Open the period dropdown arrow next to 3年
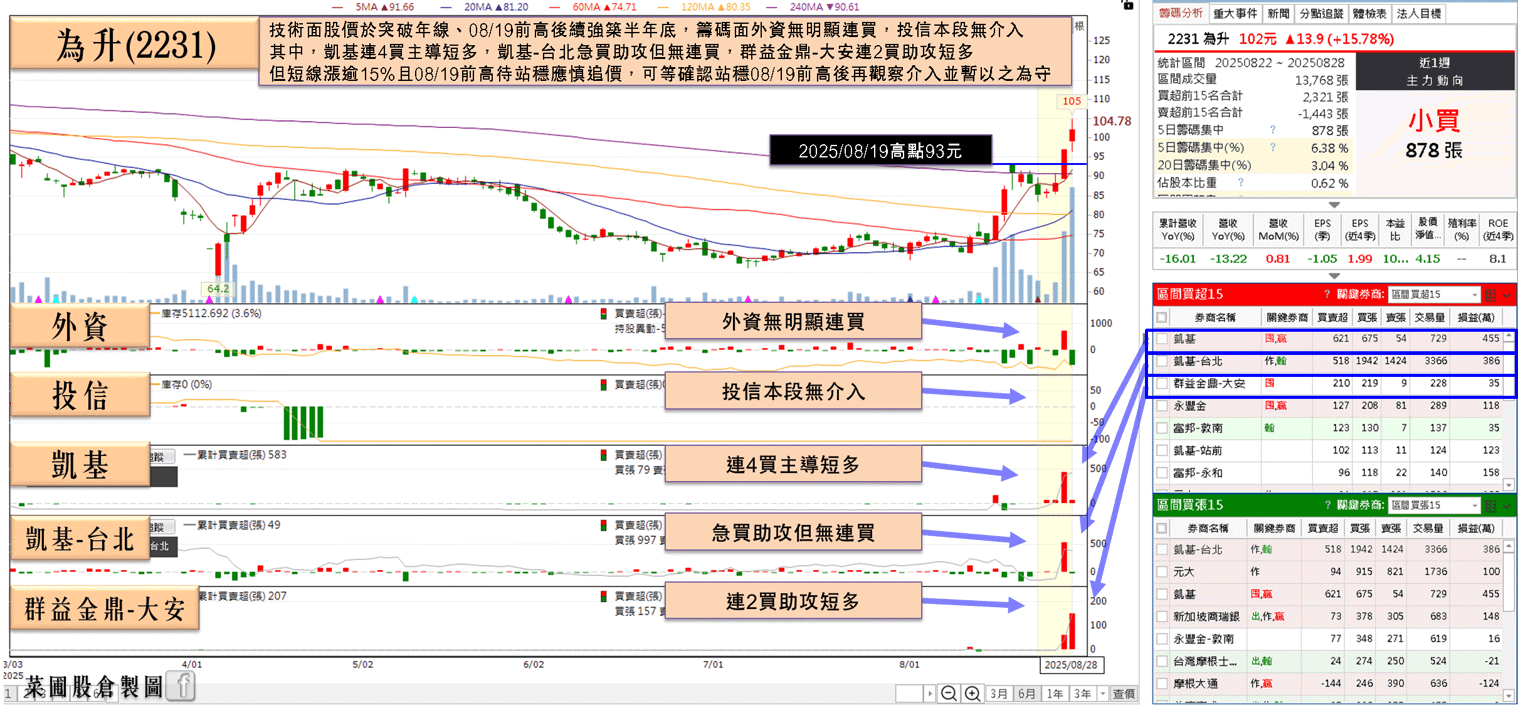Screen dimensions: 1518x720 point(1102,694)
